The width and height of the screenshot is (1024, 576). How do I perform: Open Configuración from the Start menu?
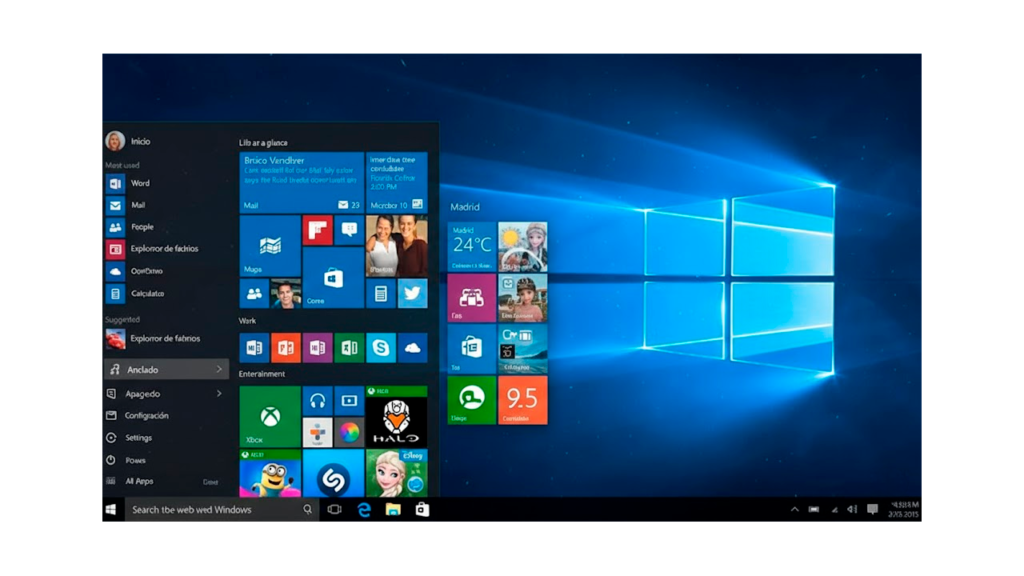click(146, 415)
